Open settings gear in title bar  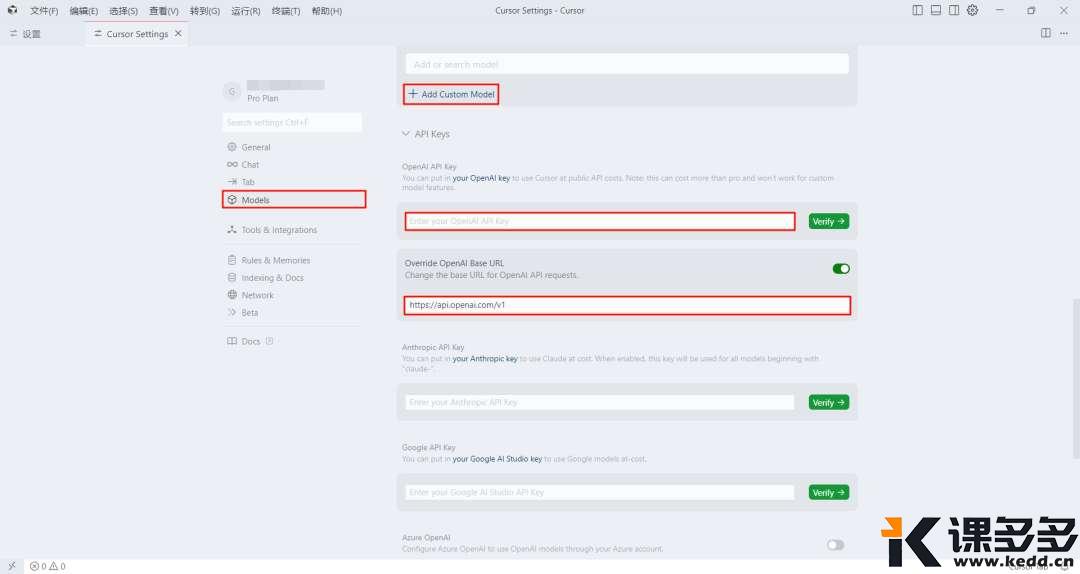973,10
